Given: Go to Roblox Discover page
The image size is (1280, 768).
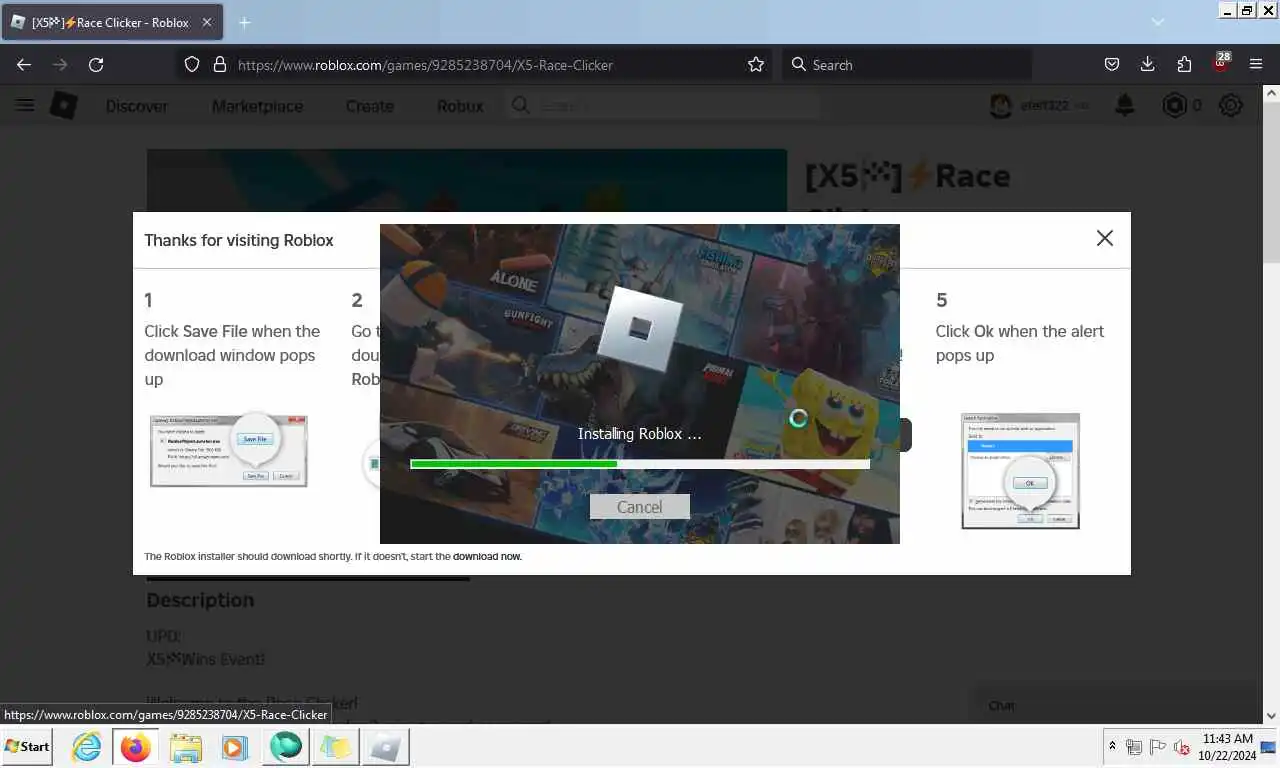Looking at the screenshot, I should pos(137,106).
